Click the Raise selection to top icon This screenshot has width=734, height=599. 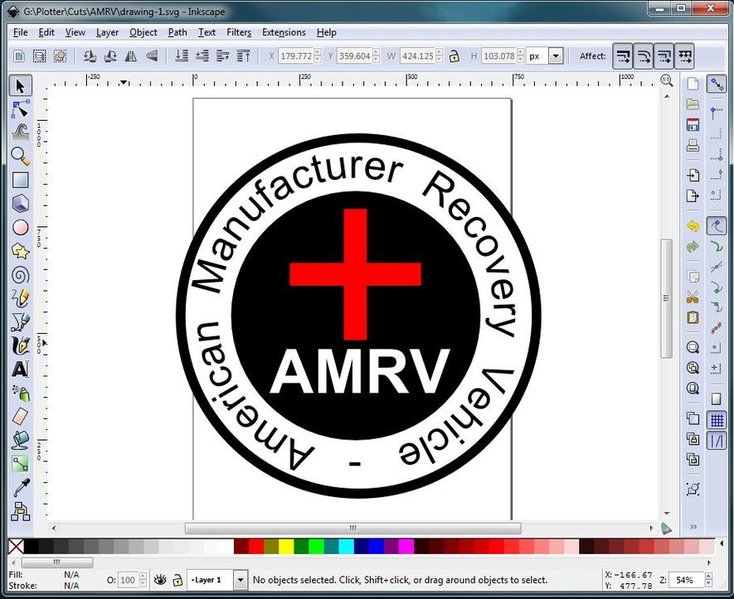(x=243, y=56)
